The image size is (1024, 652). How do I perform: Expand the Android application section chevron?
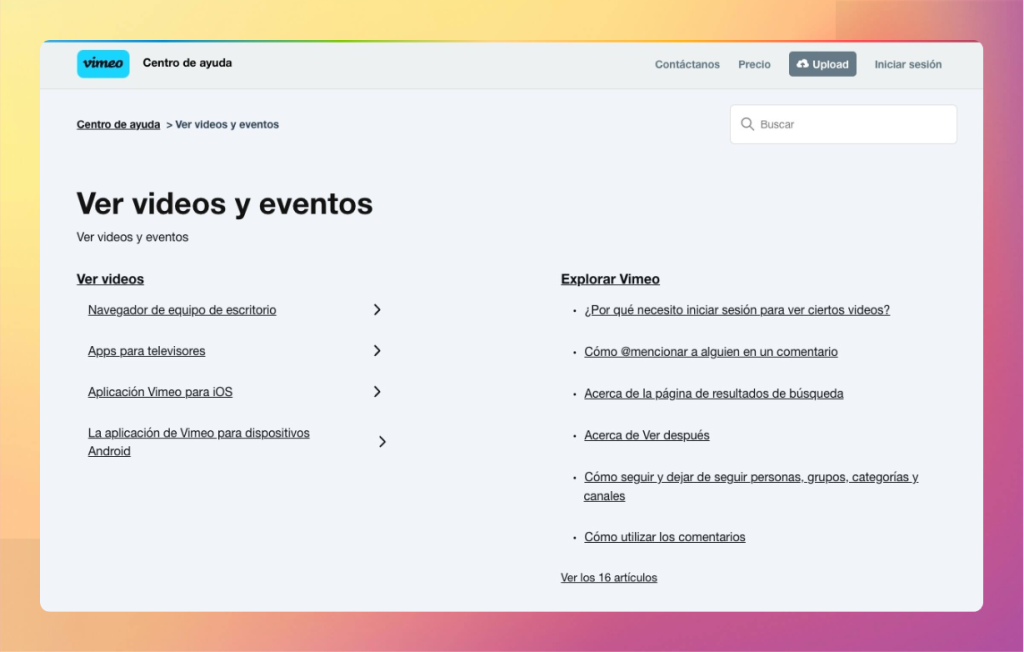(x=382, y=442)
